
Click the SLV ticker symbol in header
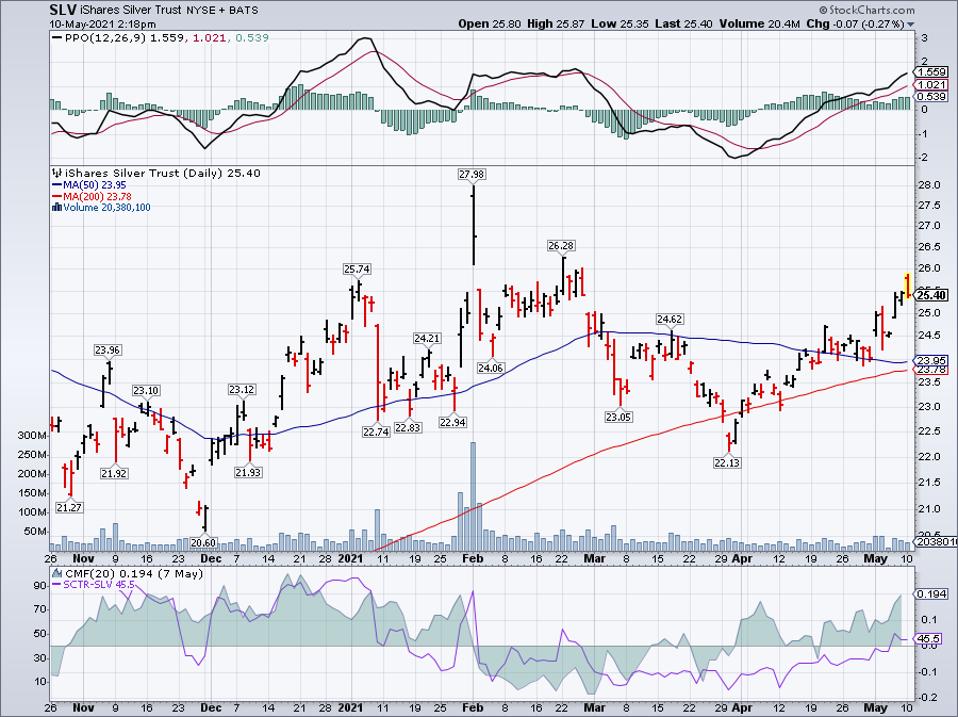(x=63, y=10)
